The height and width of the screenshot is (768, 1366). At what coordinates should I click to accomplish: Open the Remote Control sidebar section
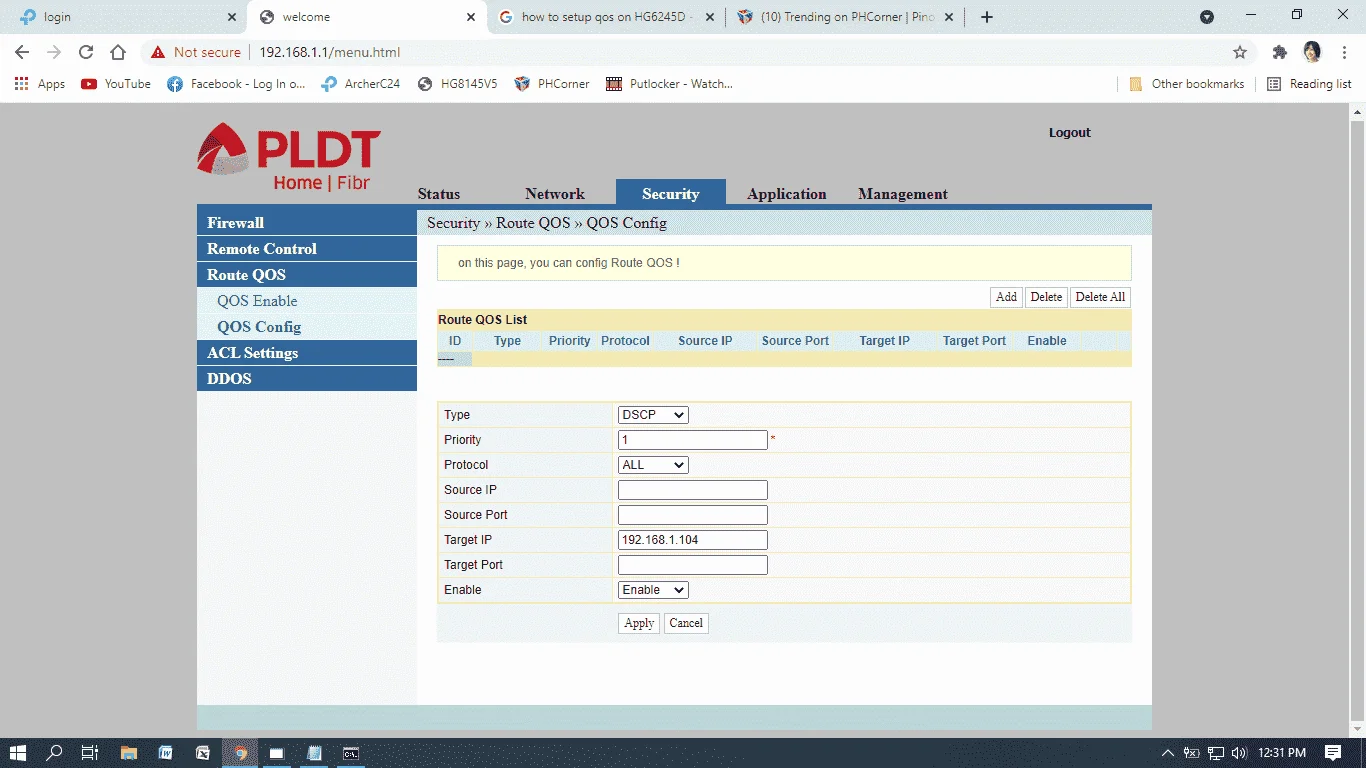(x=307, y=248)
